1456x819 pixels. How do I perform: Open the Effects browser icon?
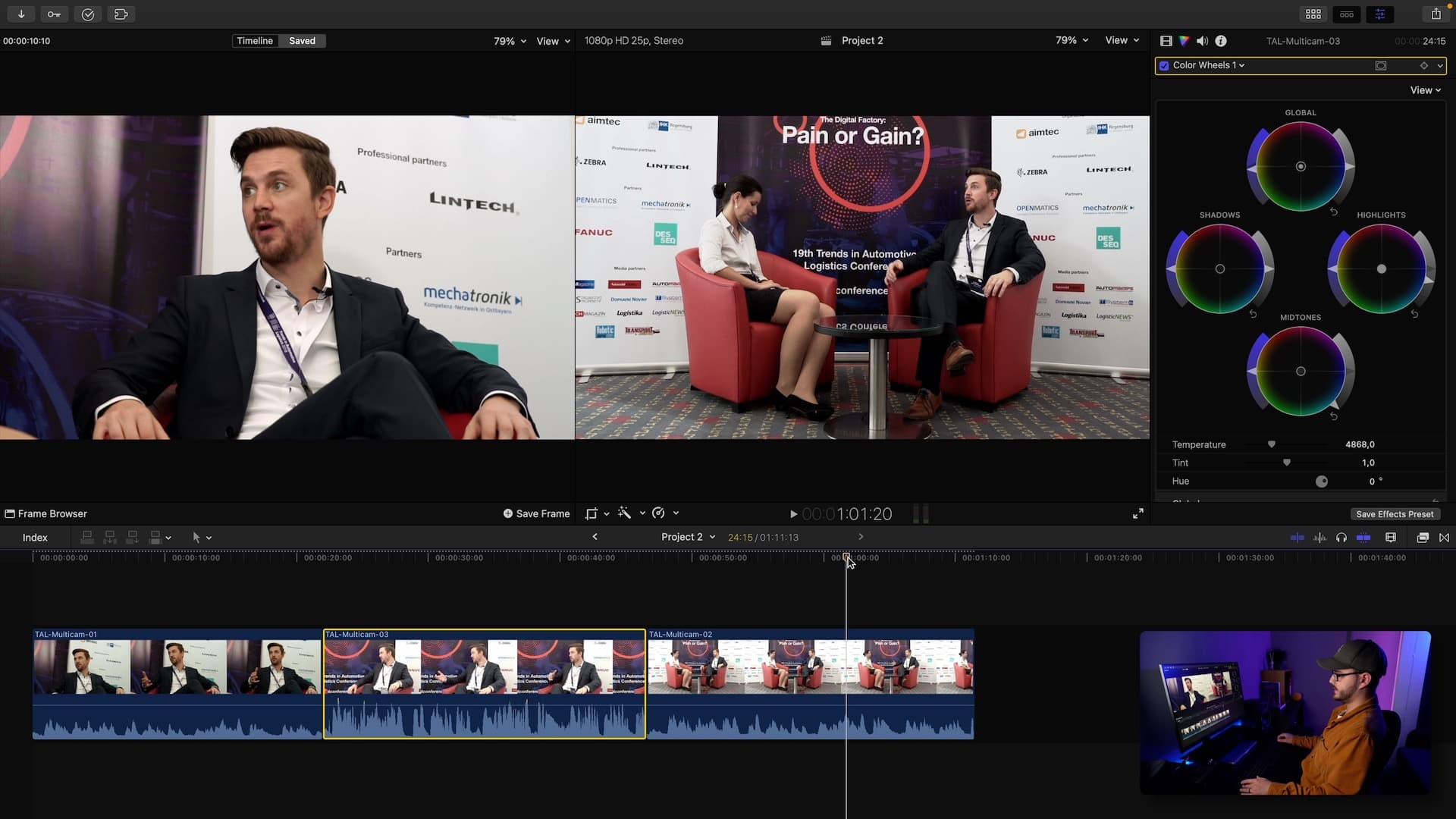tap(1423, 538)
